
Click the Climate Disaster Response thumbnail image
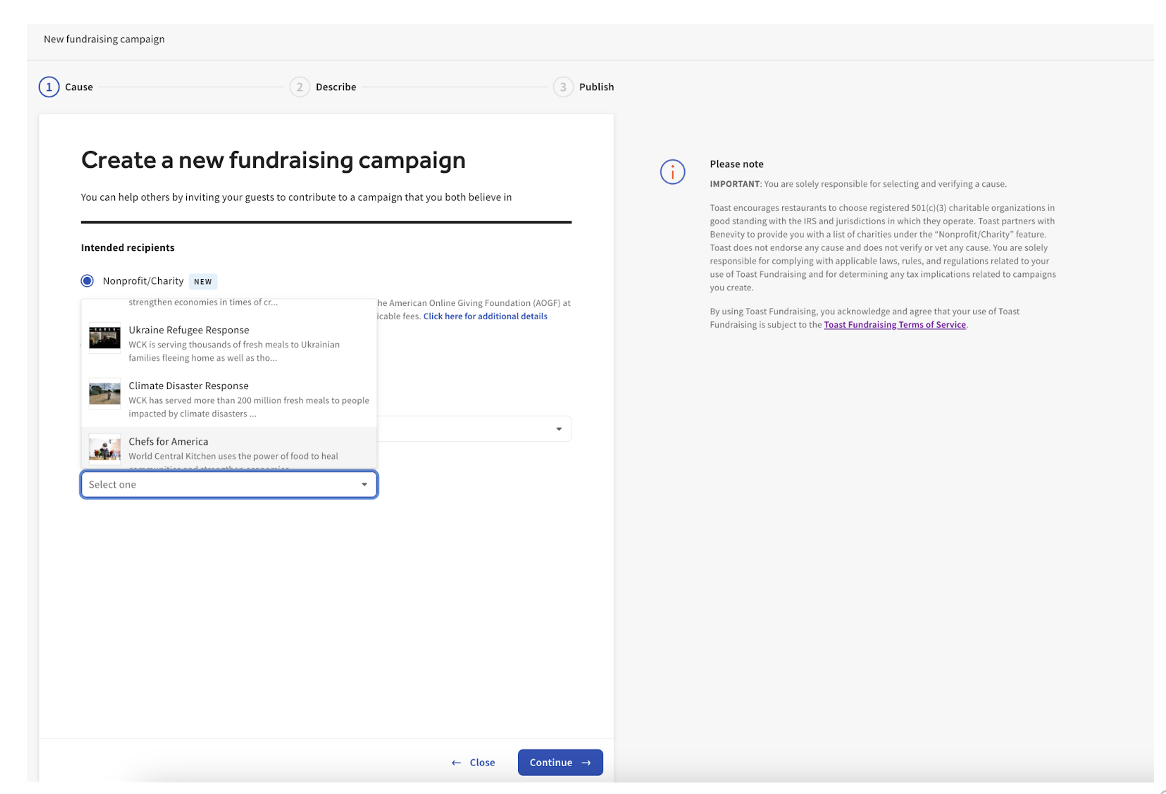[x=105, y=394]
